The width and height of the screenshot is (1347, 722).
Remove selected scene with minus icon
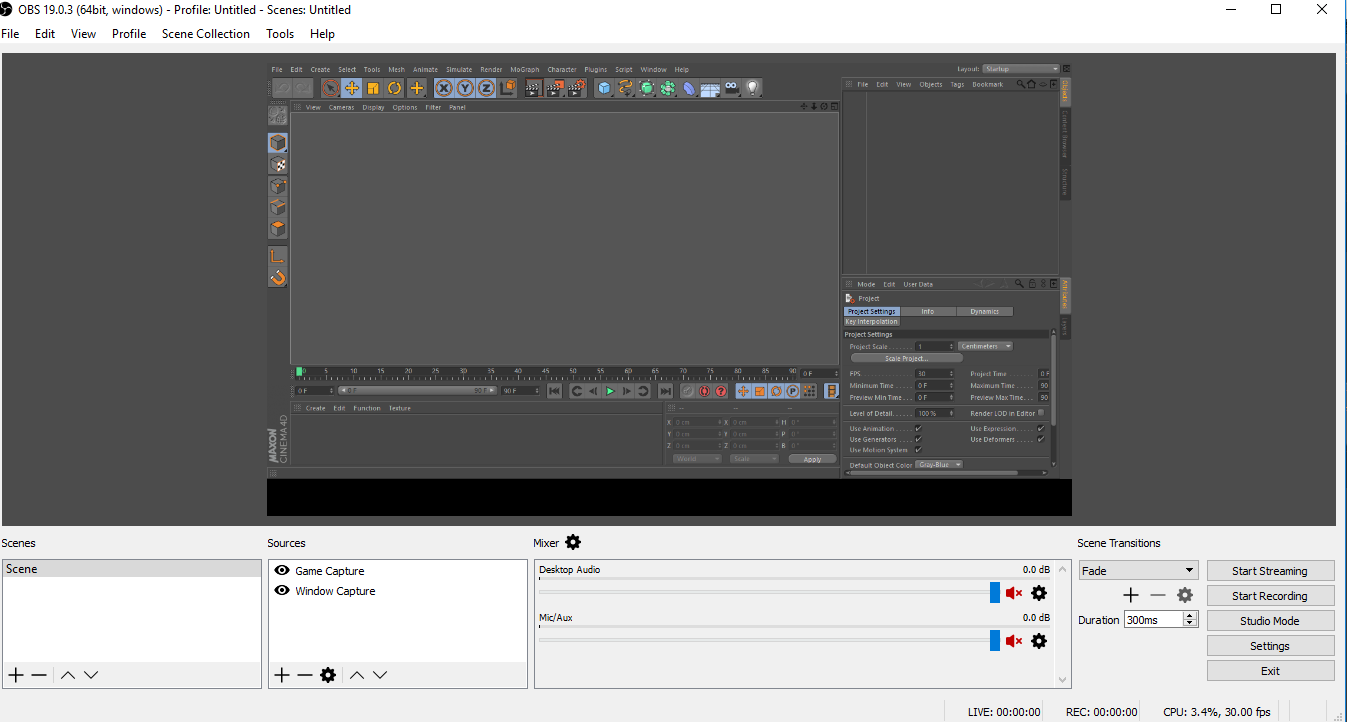(39, 675)
